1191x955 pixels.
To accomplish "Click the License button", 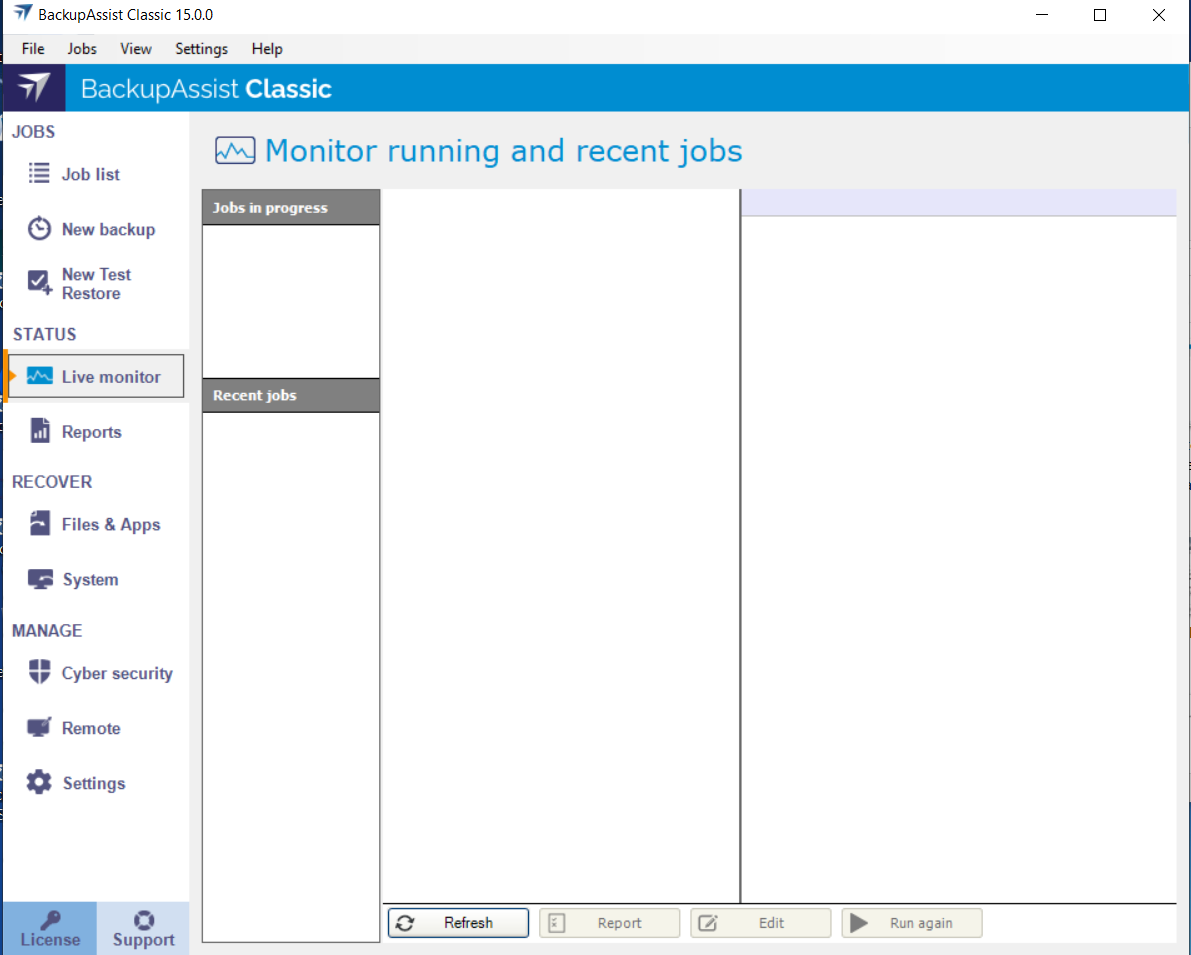I will (50, 929).
